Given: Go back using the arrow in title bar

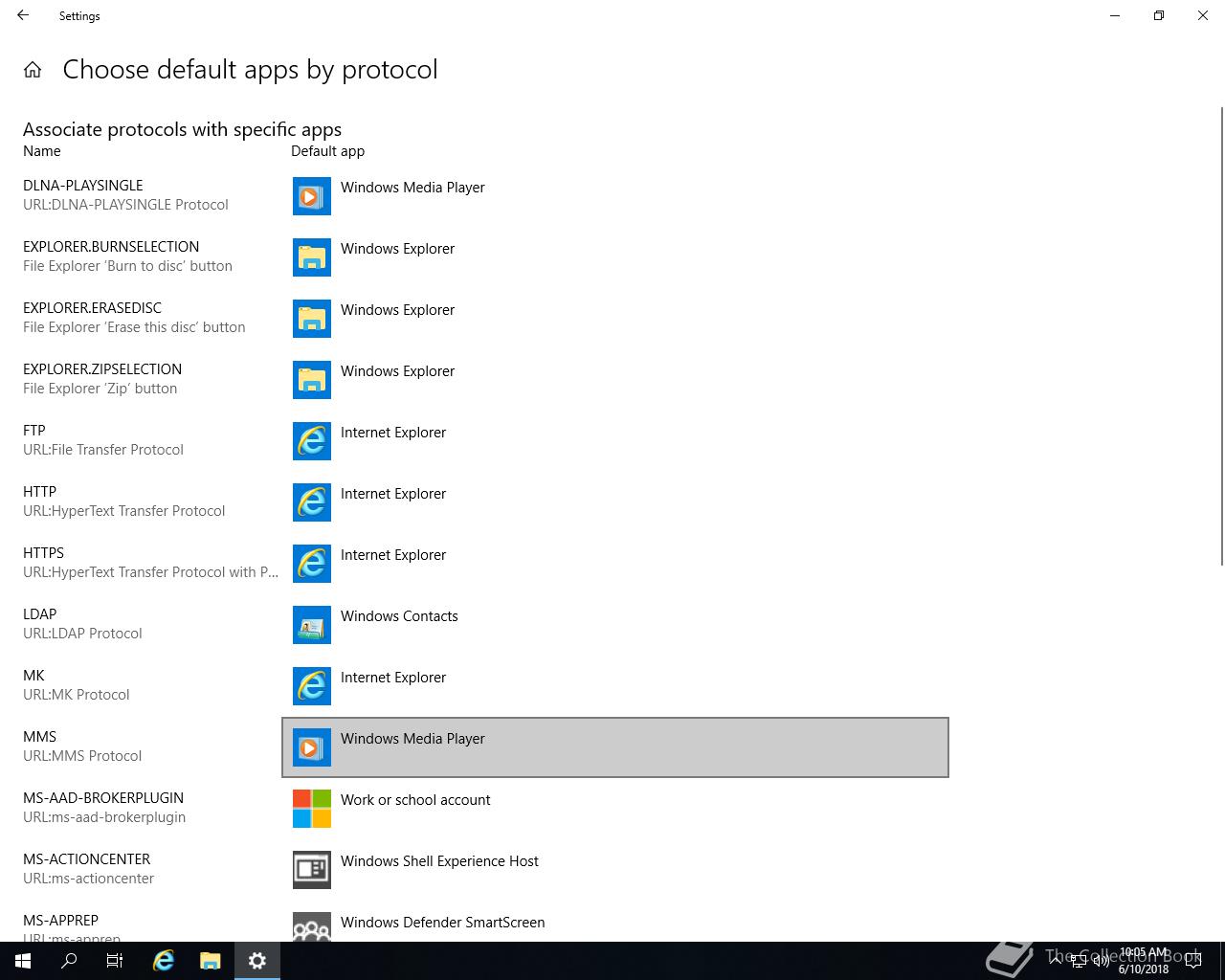Looking at the screenshot, I should pos(23,15).
